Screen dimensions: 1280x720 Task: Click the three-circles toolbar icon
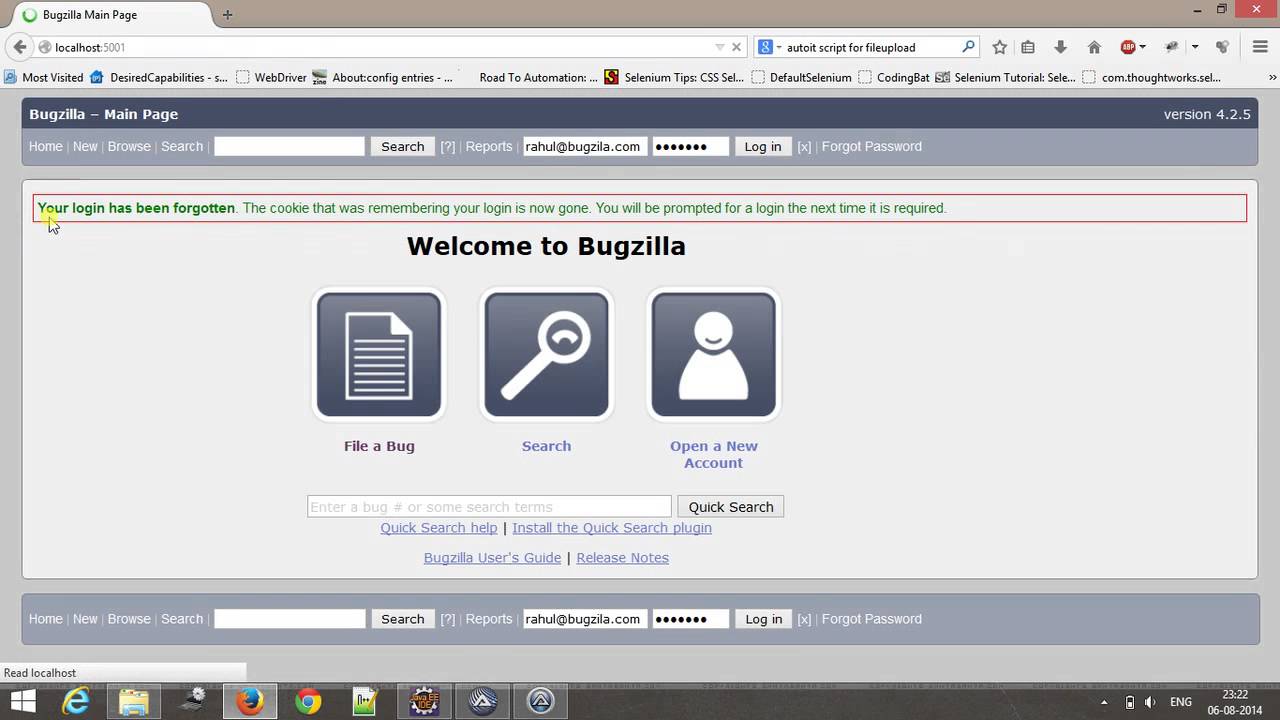1222,47
